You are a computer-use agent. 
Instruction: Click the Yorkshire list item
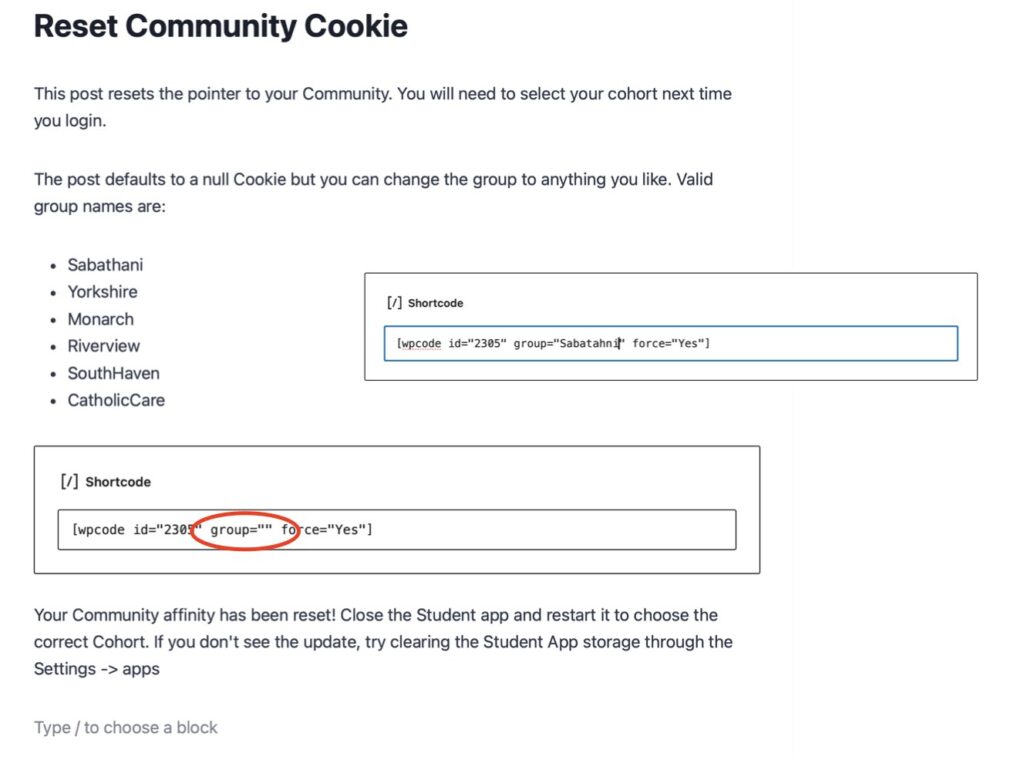tap(102, 292)
